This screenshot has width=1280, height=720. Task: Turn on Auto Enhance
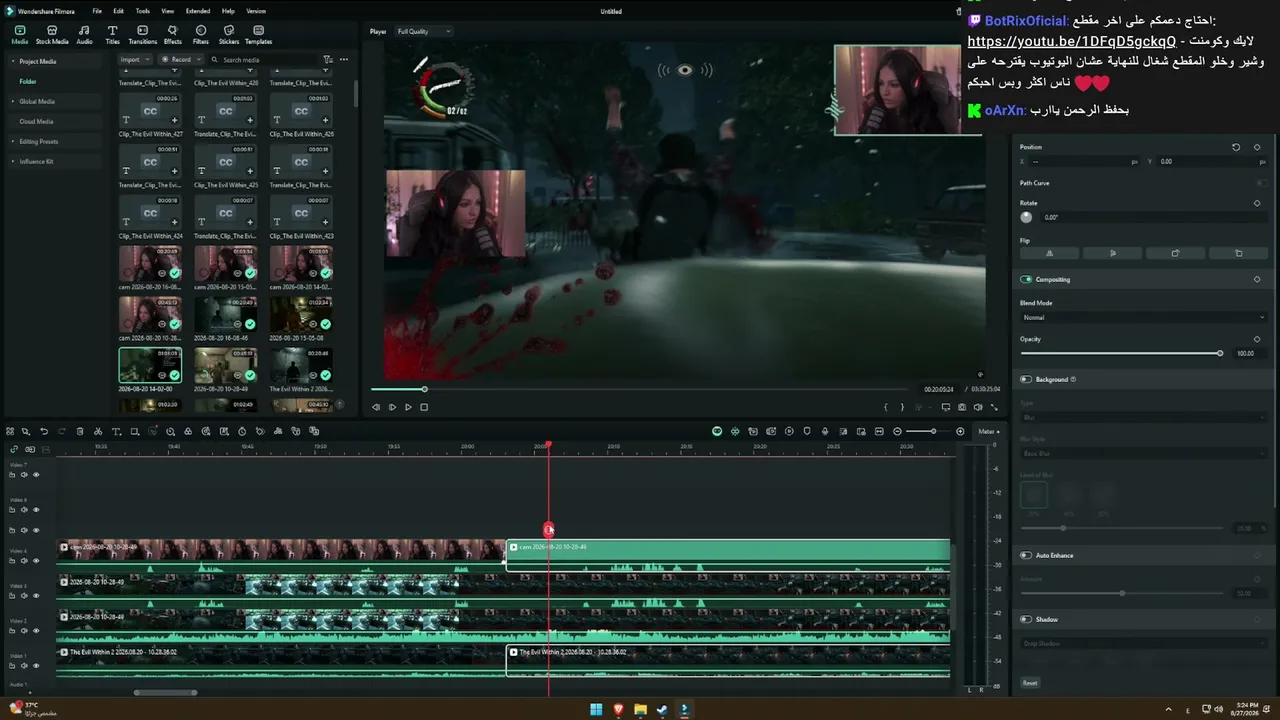(x=1026, y=555)
